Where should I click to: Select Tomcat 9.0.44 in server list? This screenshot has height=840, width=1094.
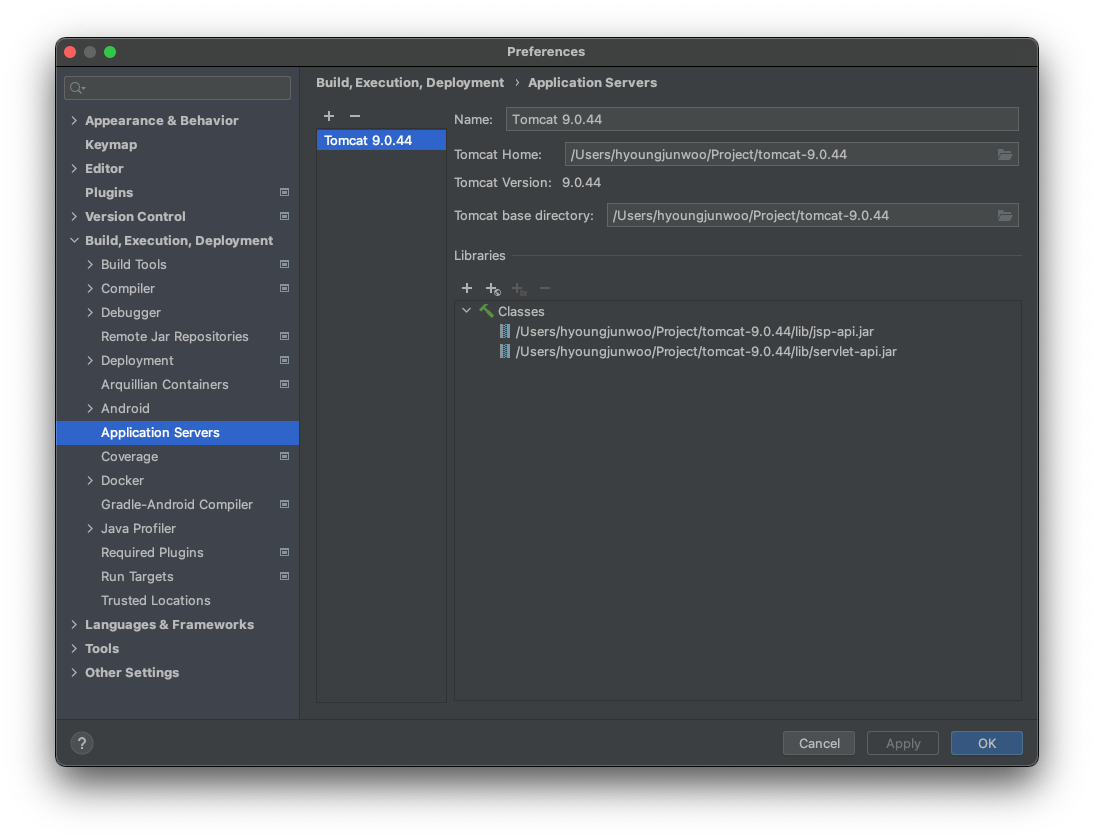coord(381,140)
